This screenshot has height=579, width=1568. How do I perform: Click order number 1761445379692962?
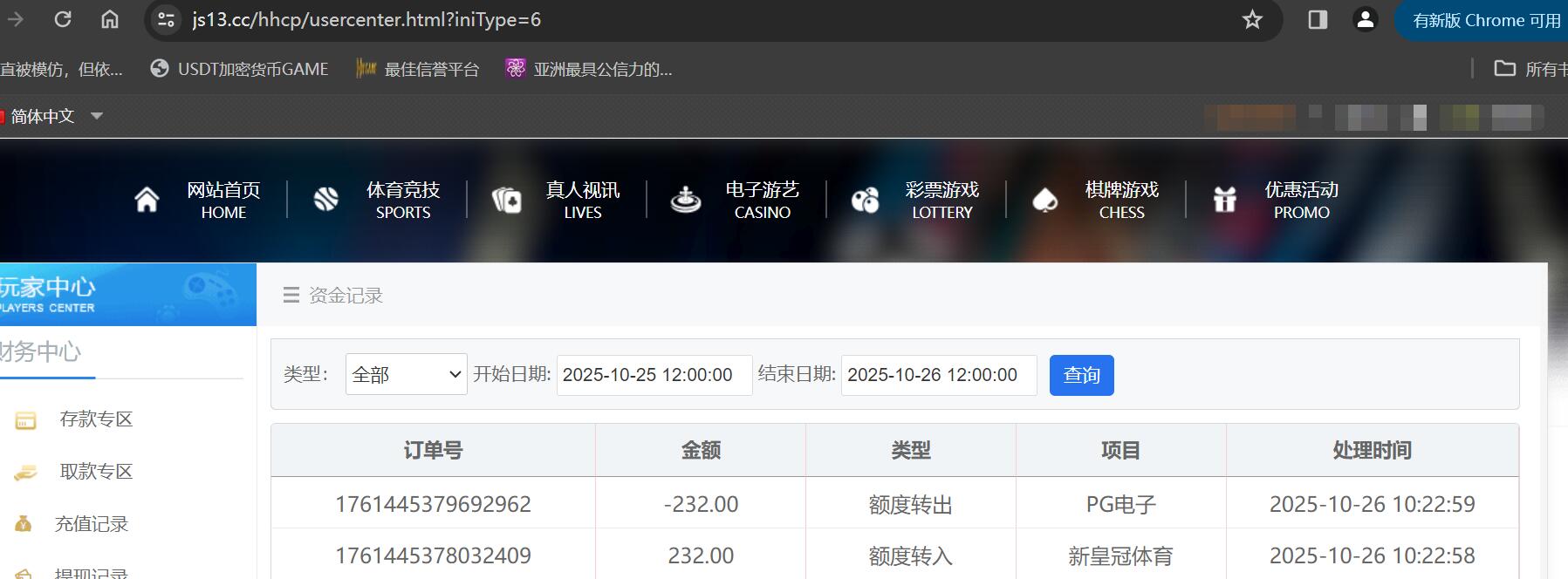(433, 504)
